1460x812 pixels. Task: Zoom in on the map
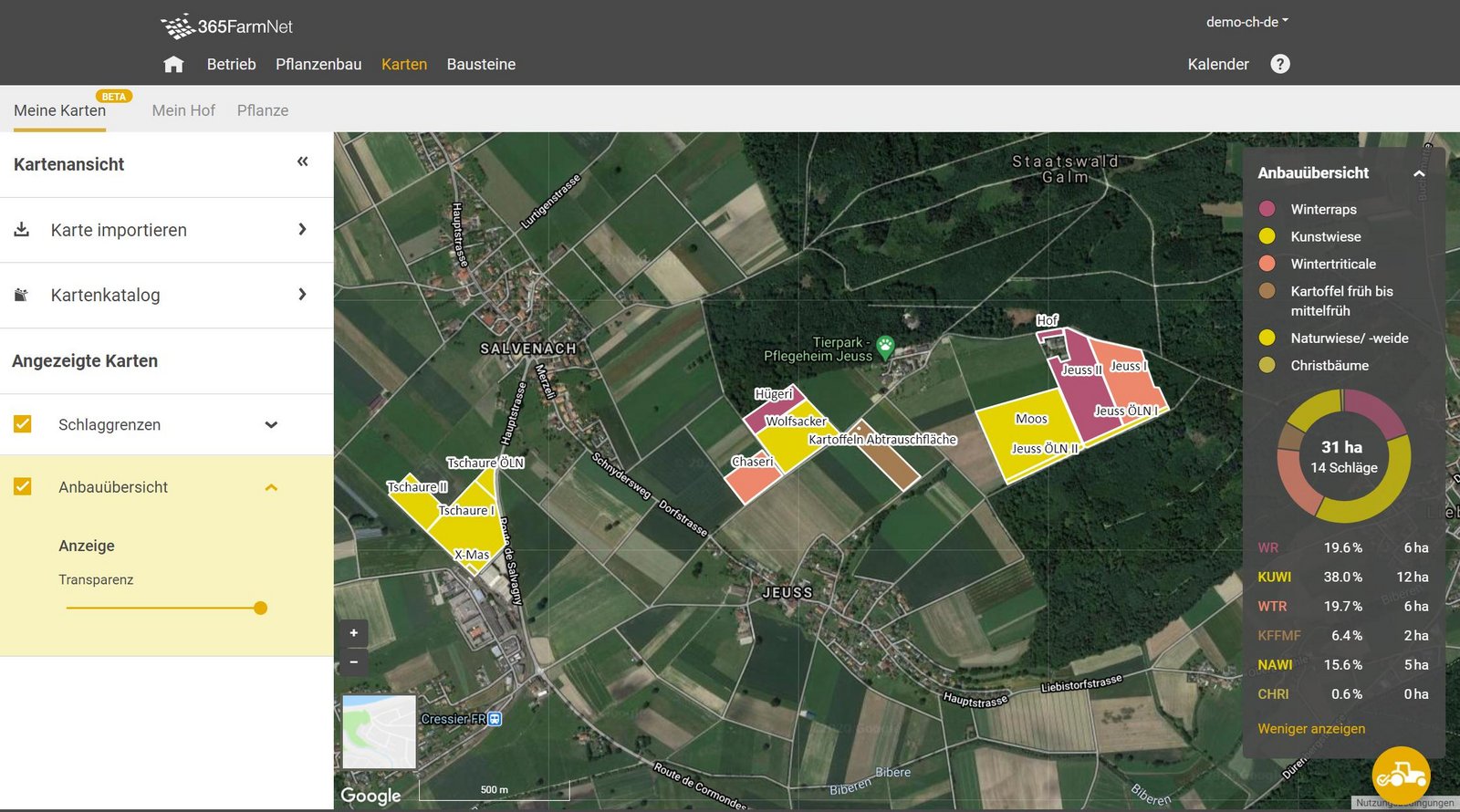coord(354,633)
